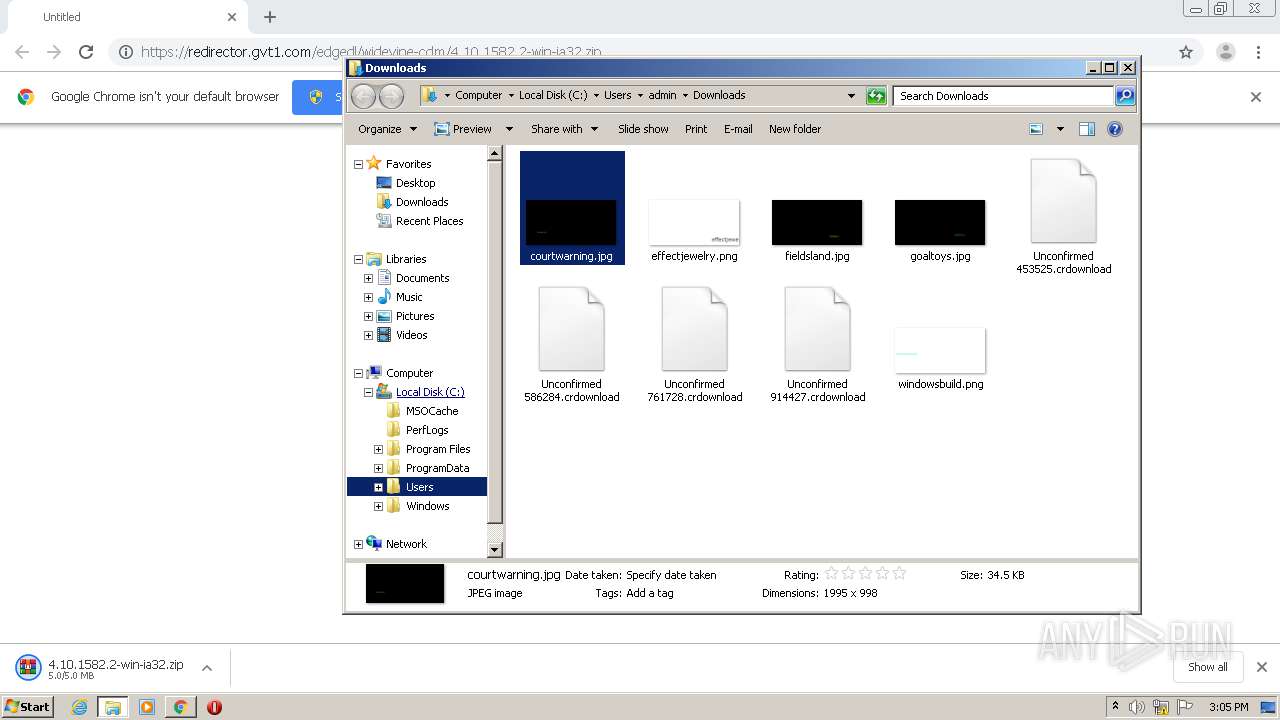Screen dimensions: 1280x720
Task: Select the fieldsland.jpg file
Action: click(817, 230)
